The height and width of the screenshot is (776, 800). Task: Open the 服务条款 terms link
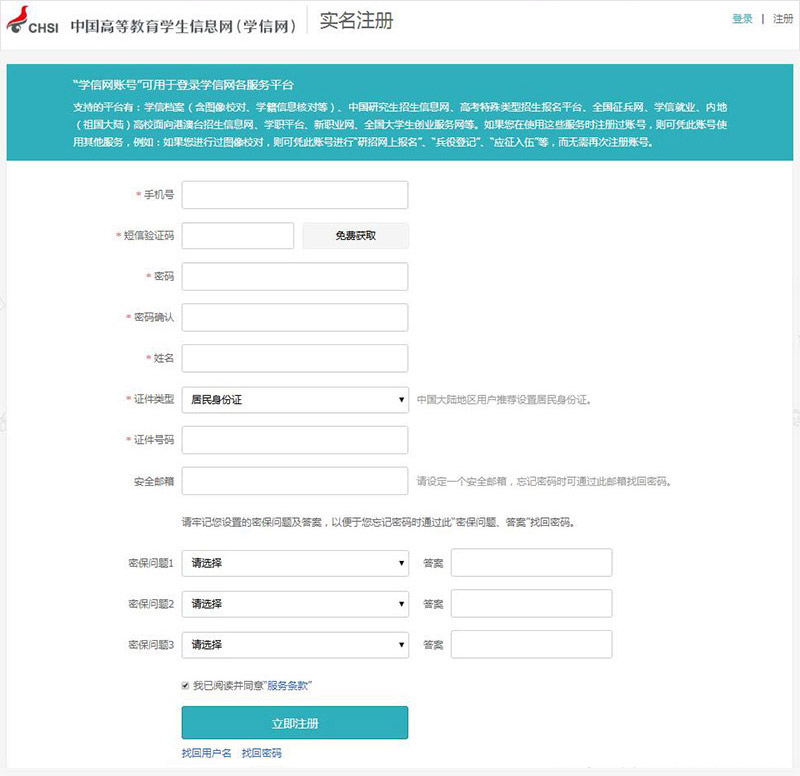tap(288, 686)
